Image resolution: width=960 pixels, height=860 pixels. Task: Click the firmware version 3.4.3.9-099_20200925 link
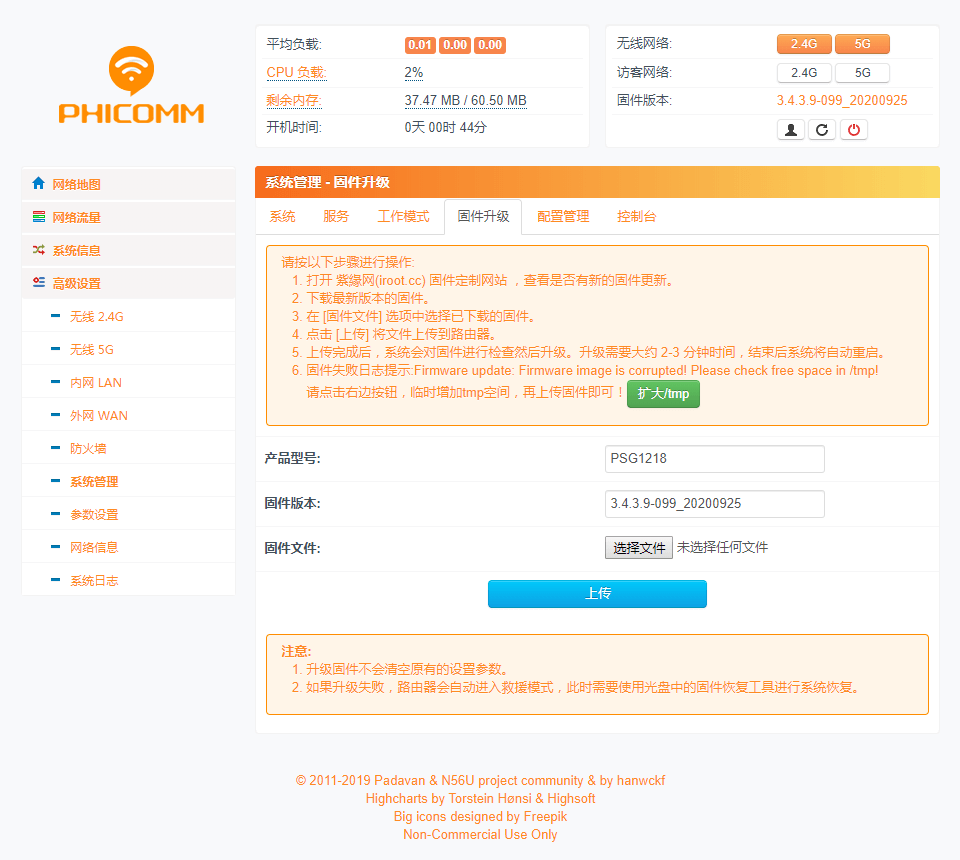click(x=842, y=100)
